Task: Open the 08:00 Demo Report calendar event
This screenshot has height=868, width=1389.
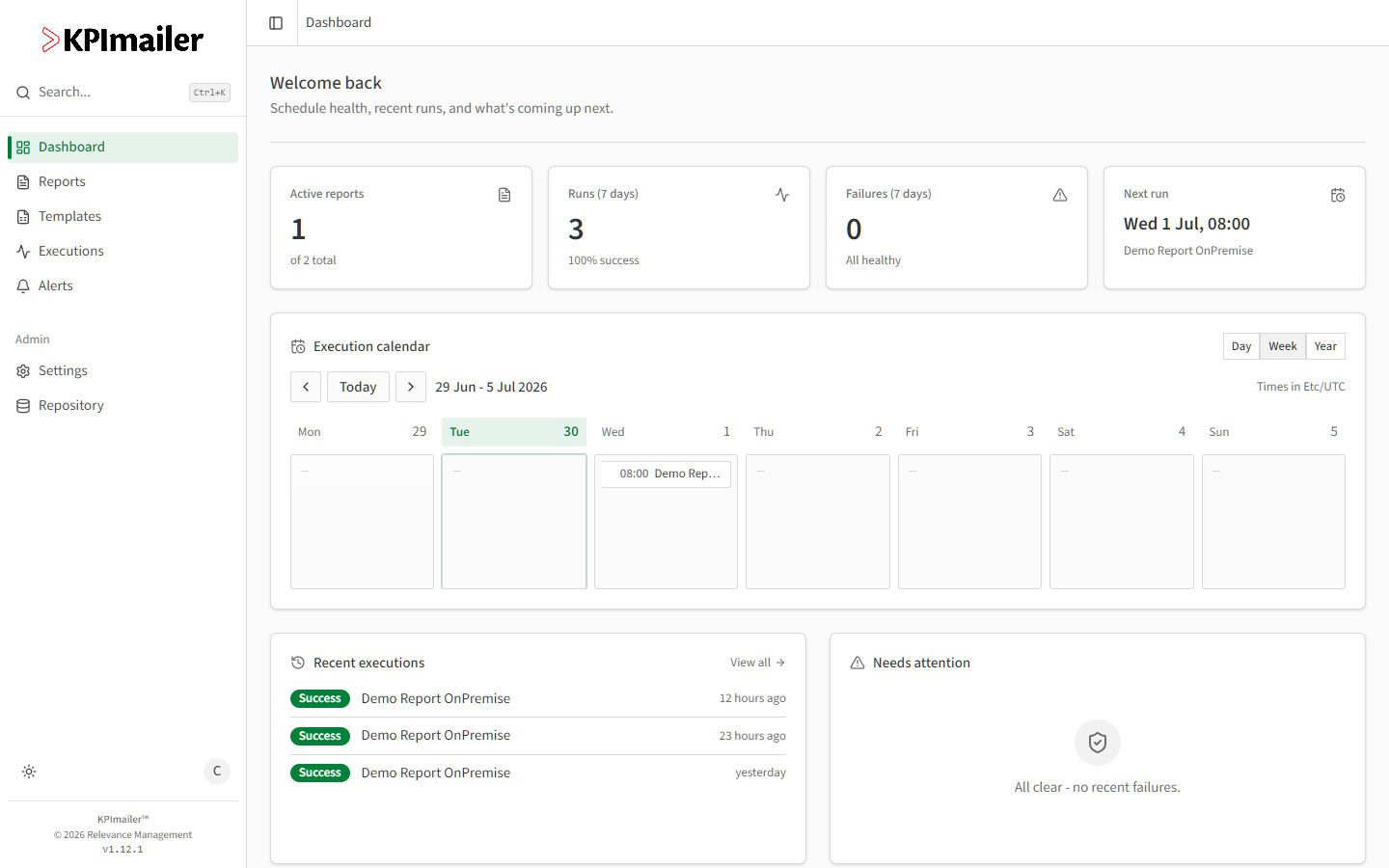Action: tap(666, 474)
